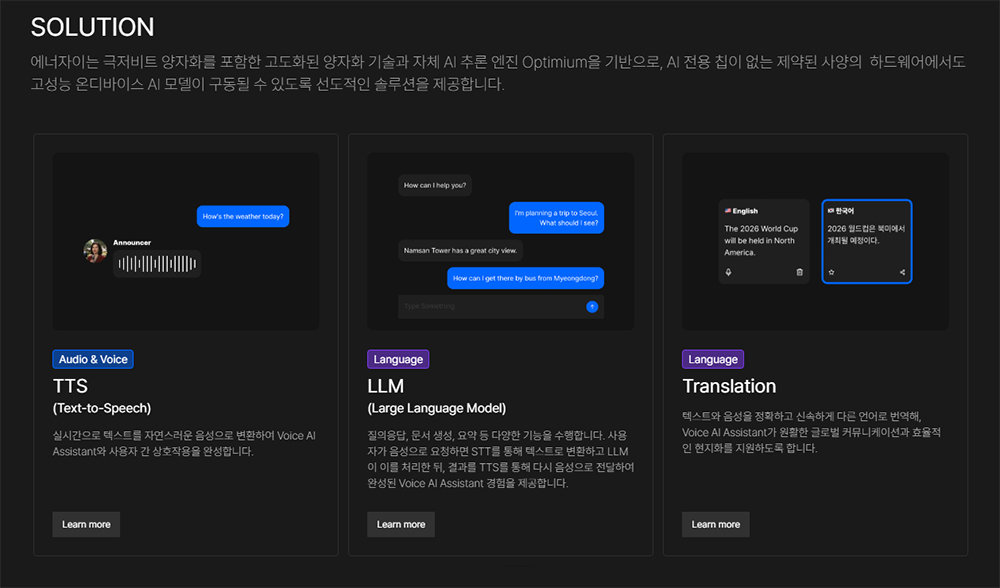The image size is (1000, 588).
Task: Click Learn more under Translation
Action: click(x=715, y=524)
